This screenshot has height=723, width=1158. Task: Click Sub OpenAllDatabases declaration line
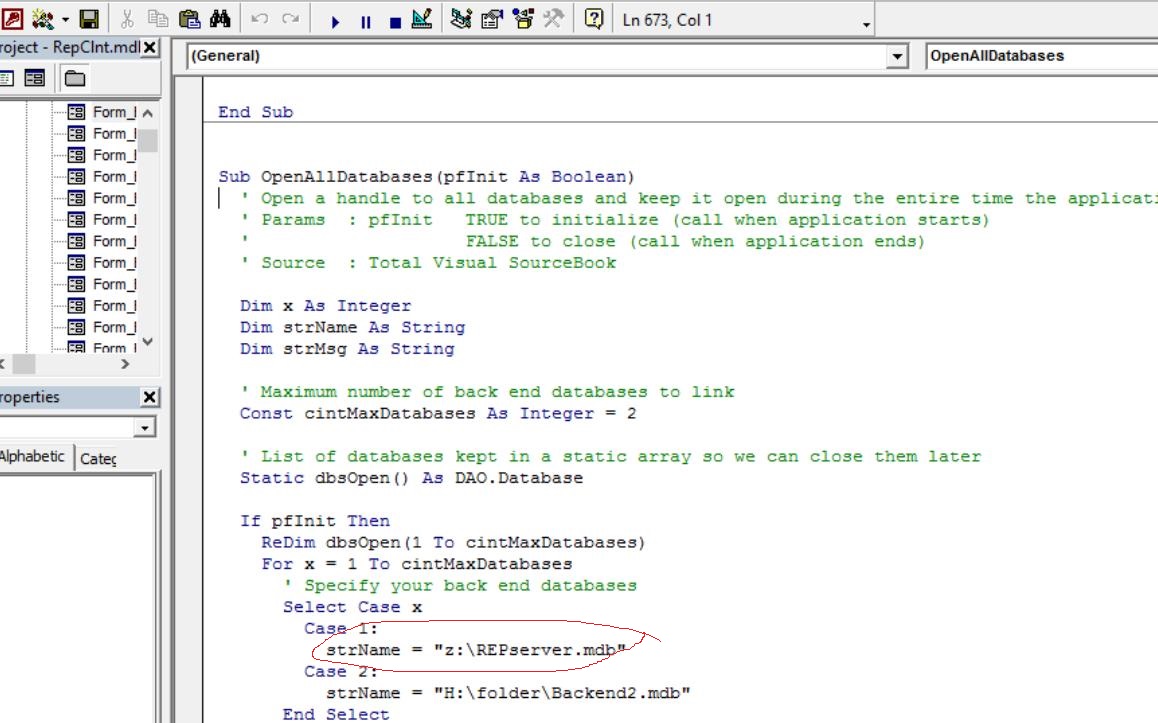point(426,177)
